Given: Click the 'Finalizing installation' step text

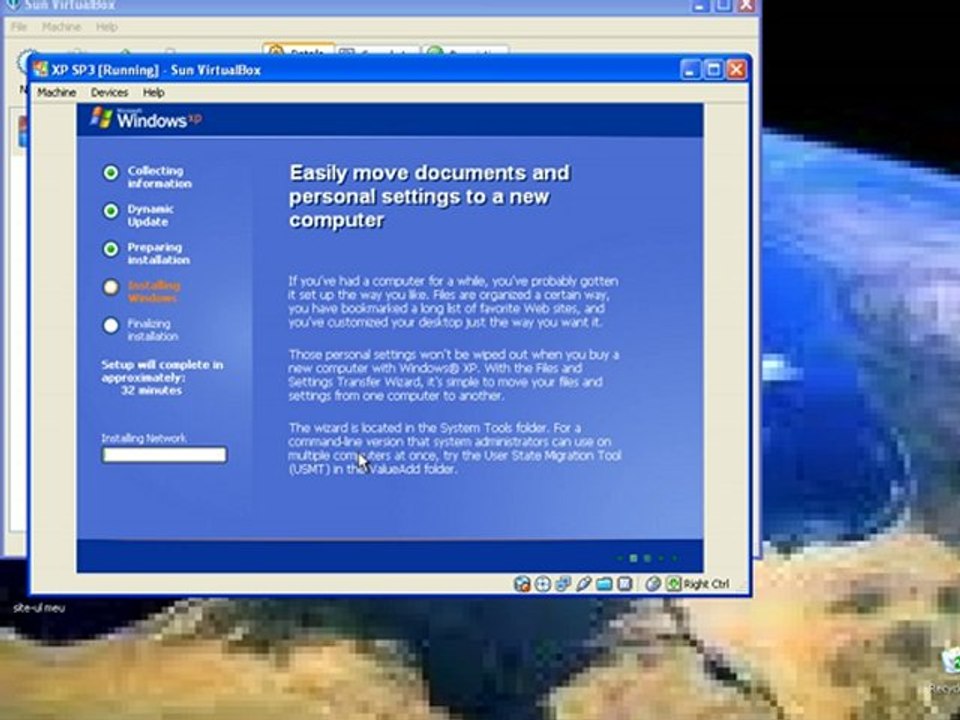Looking at the screenshot, I should [x=152, y=330].
